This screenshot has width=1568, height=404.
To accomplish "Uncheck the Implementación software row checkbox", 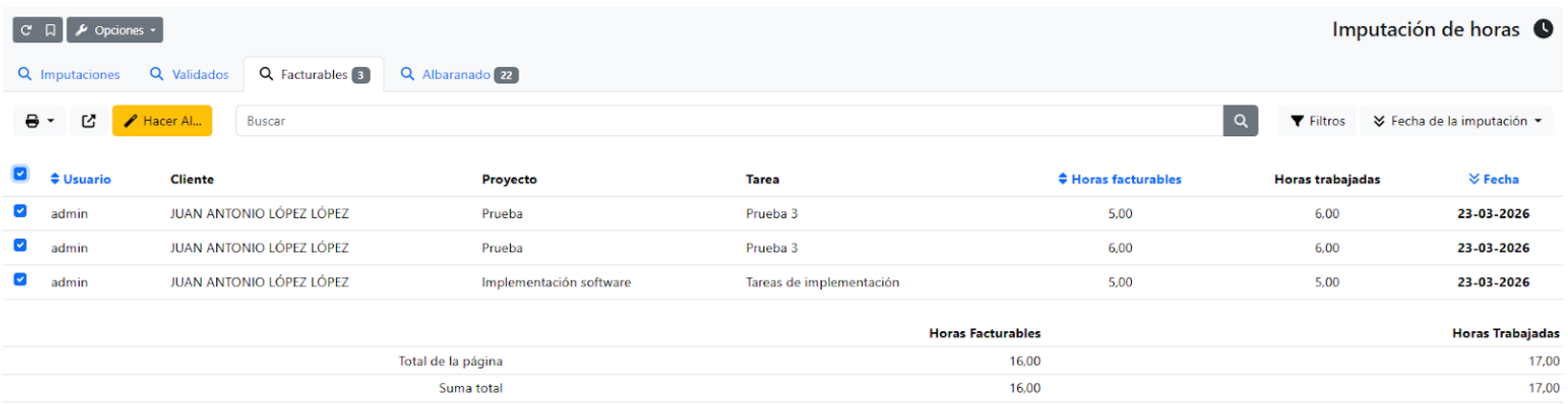I will pos(20,279).
